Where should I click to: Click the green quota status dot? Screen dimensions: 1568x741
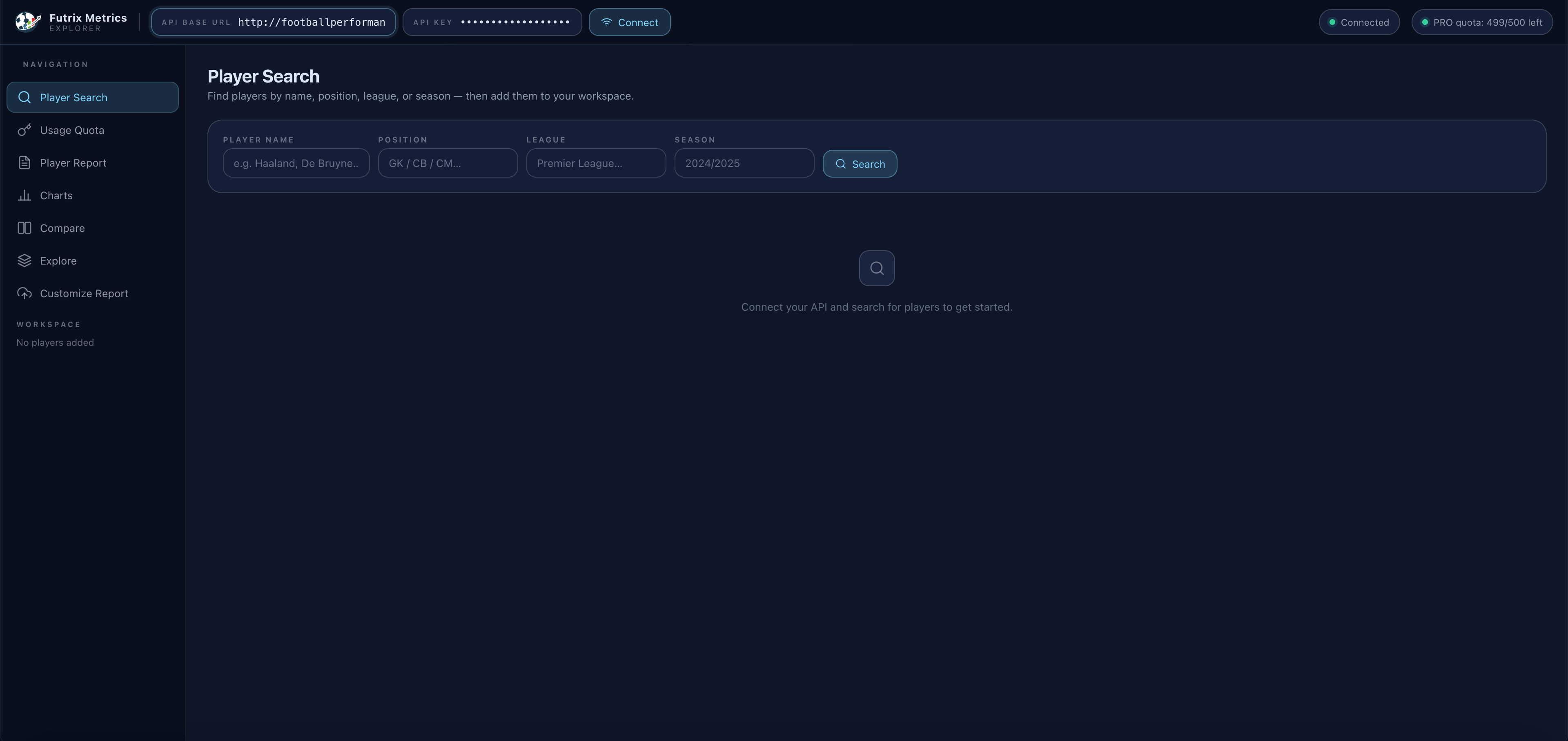[1425, 22]
